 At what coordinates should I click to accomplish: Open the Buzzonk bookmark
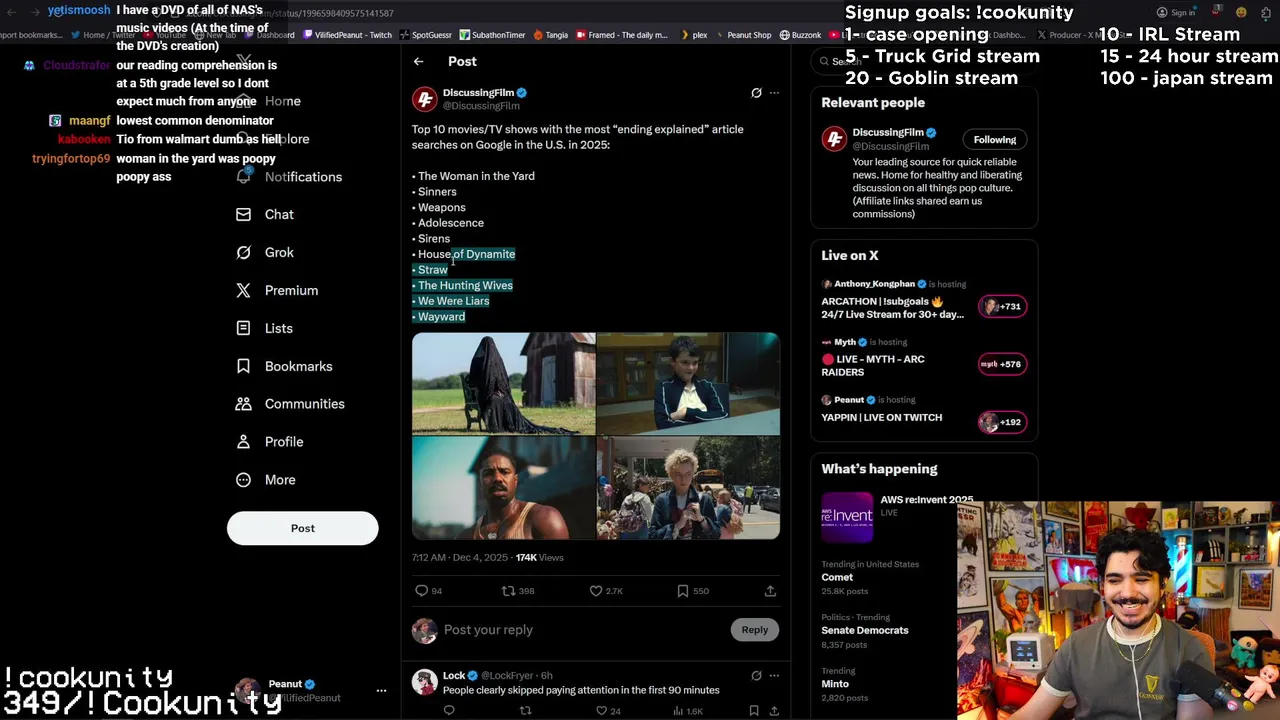800,35
